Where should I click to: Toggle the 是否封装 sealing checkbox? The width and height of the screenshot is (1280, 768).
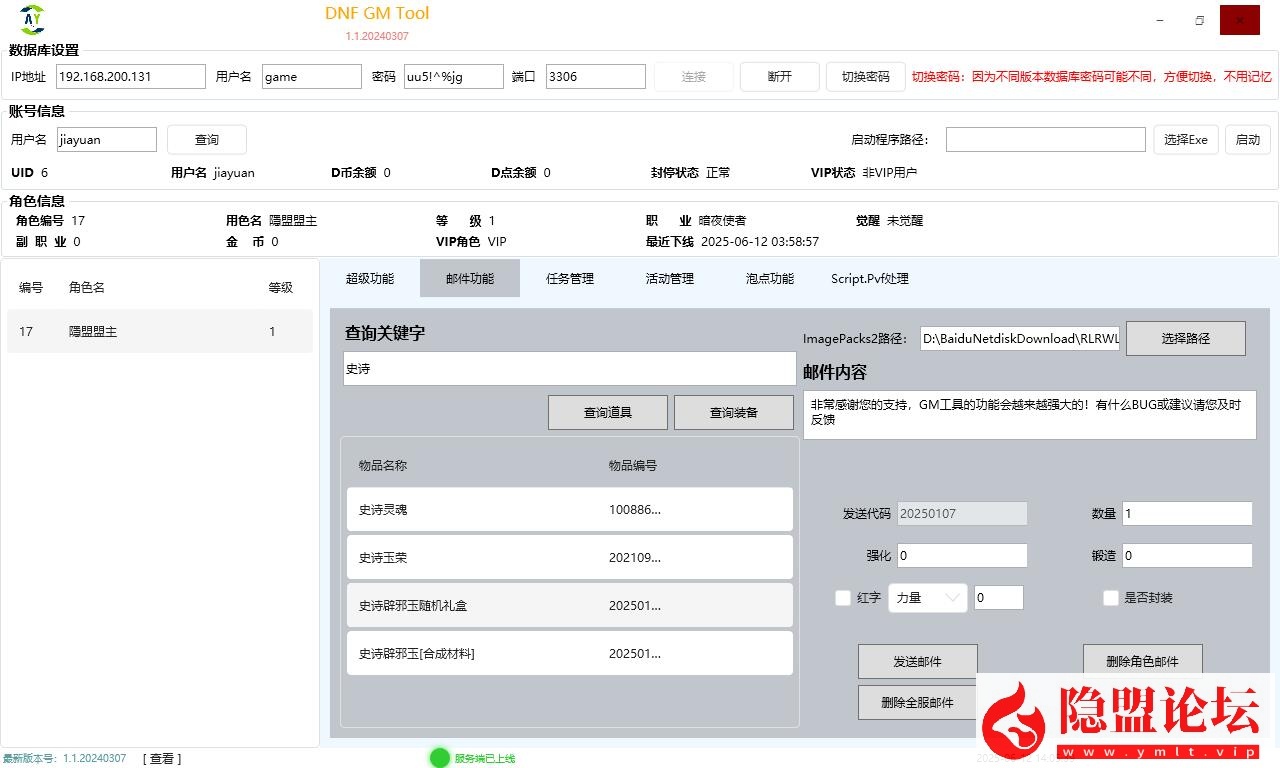pyautogui.click(x=1111, y=597)
